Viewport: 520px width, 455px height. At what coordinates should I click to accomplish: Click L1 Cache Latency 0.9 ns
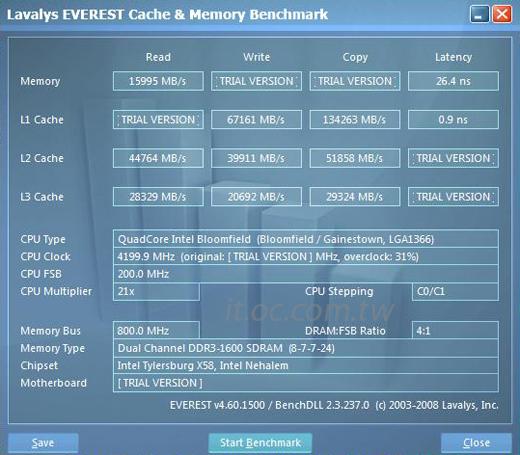(x=453, y=120)
